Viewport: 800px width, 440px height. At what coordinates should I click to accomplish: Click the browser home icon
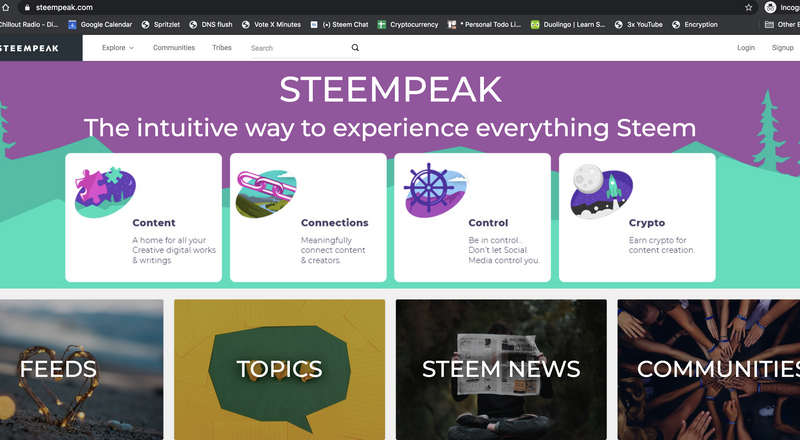click(6, 8)
